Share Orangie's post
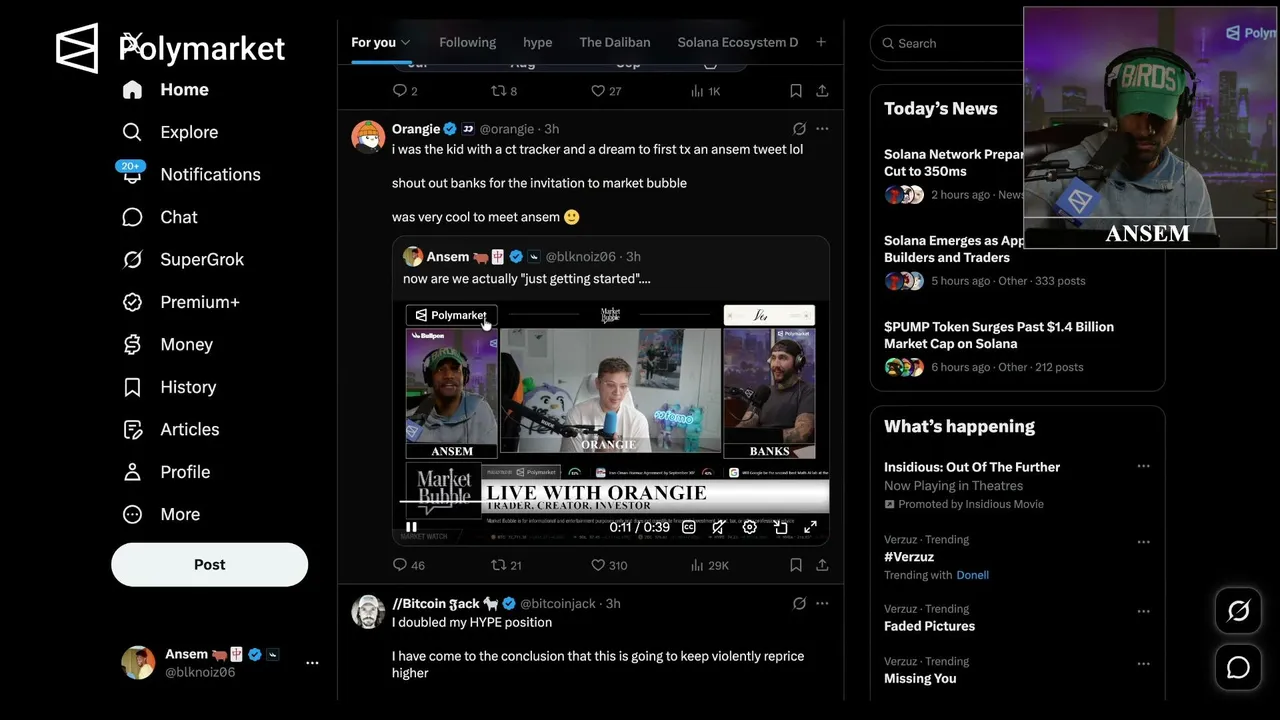 [822, 565]
